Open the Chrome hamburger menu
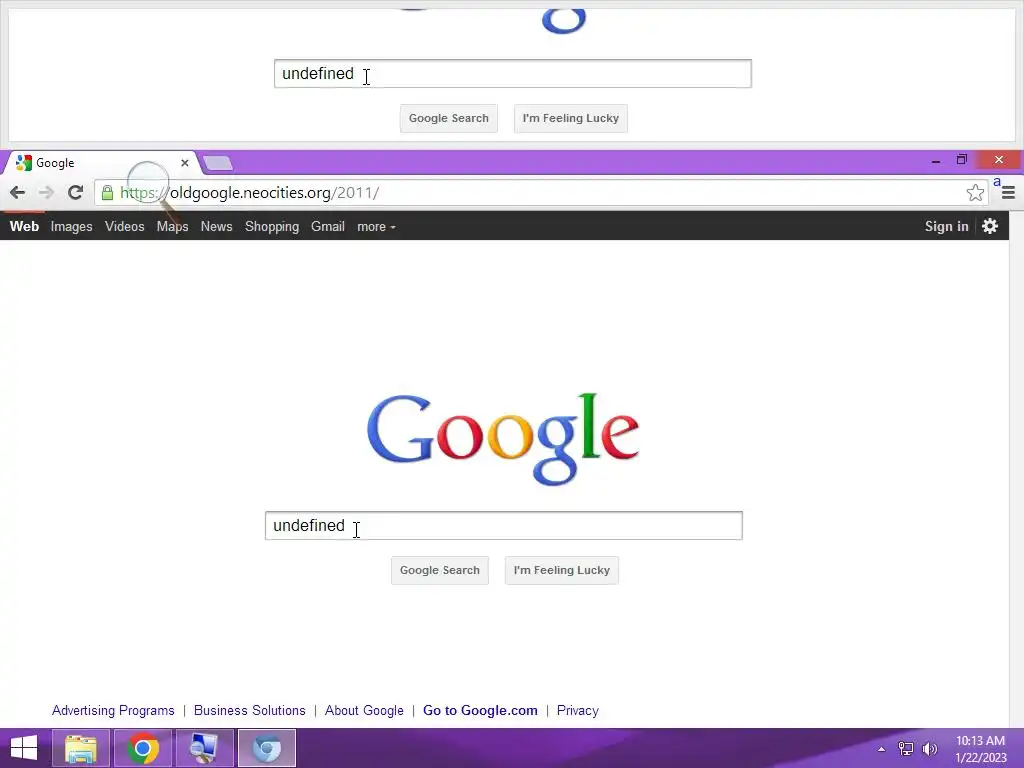The height and width of the screenshot is (768, 1024). (x=1008, y=193)
